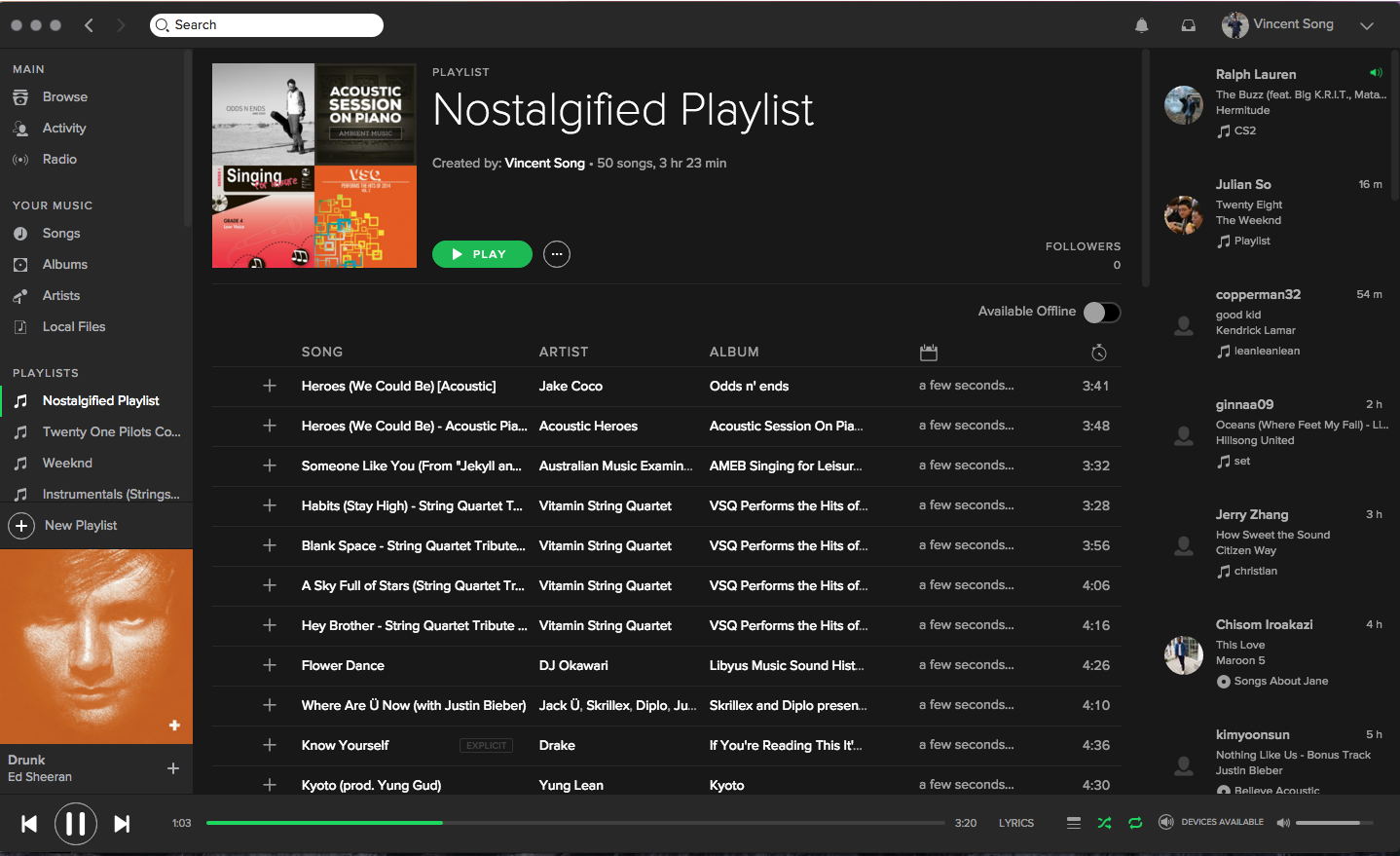Select the Nostalgified Playlist in sidebar
The height and width of the screenshot is (856, 1400).
coord(101,401)
